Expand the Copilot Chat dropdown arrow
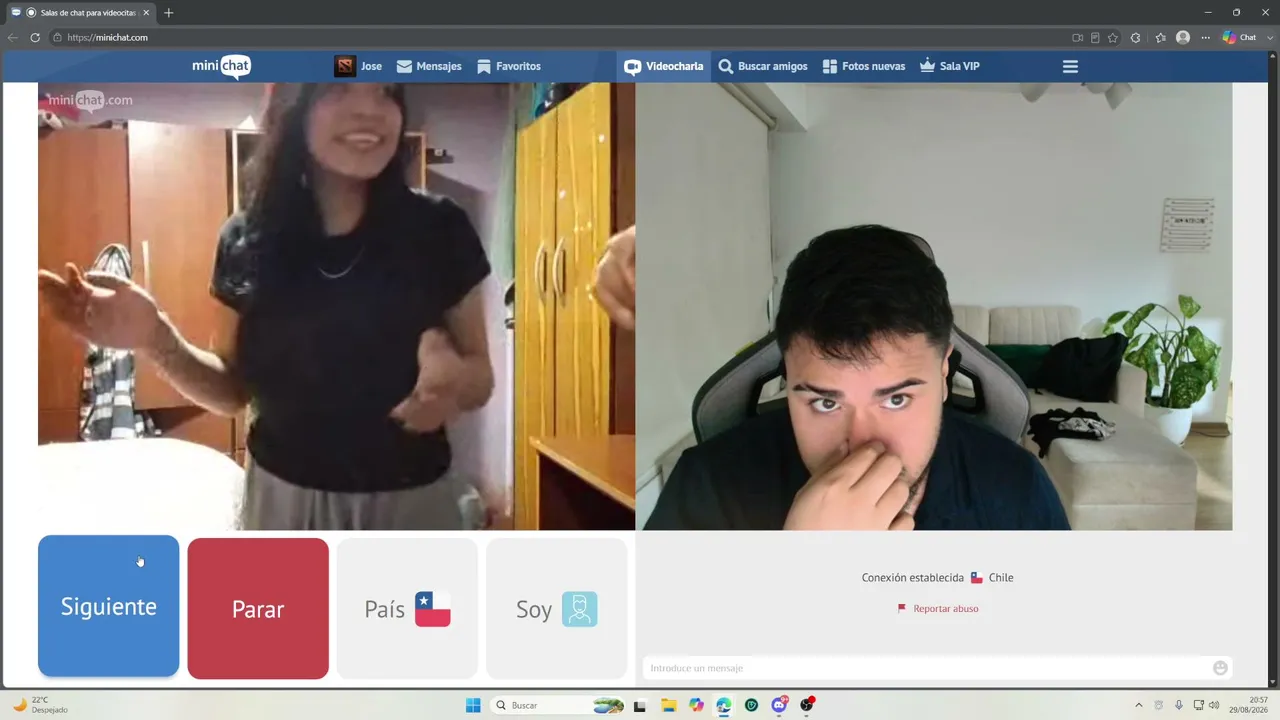This screenshot has width=1280, height=720. (x=1268, y=37)
